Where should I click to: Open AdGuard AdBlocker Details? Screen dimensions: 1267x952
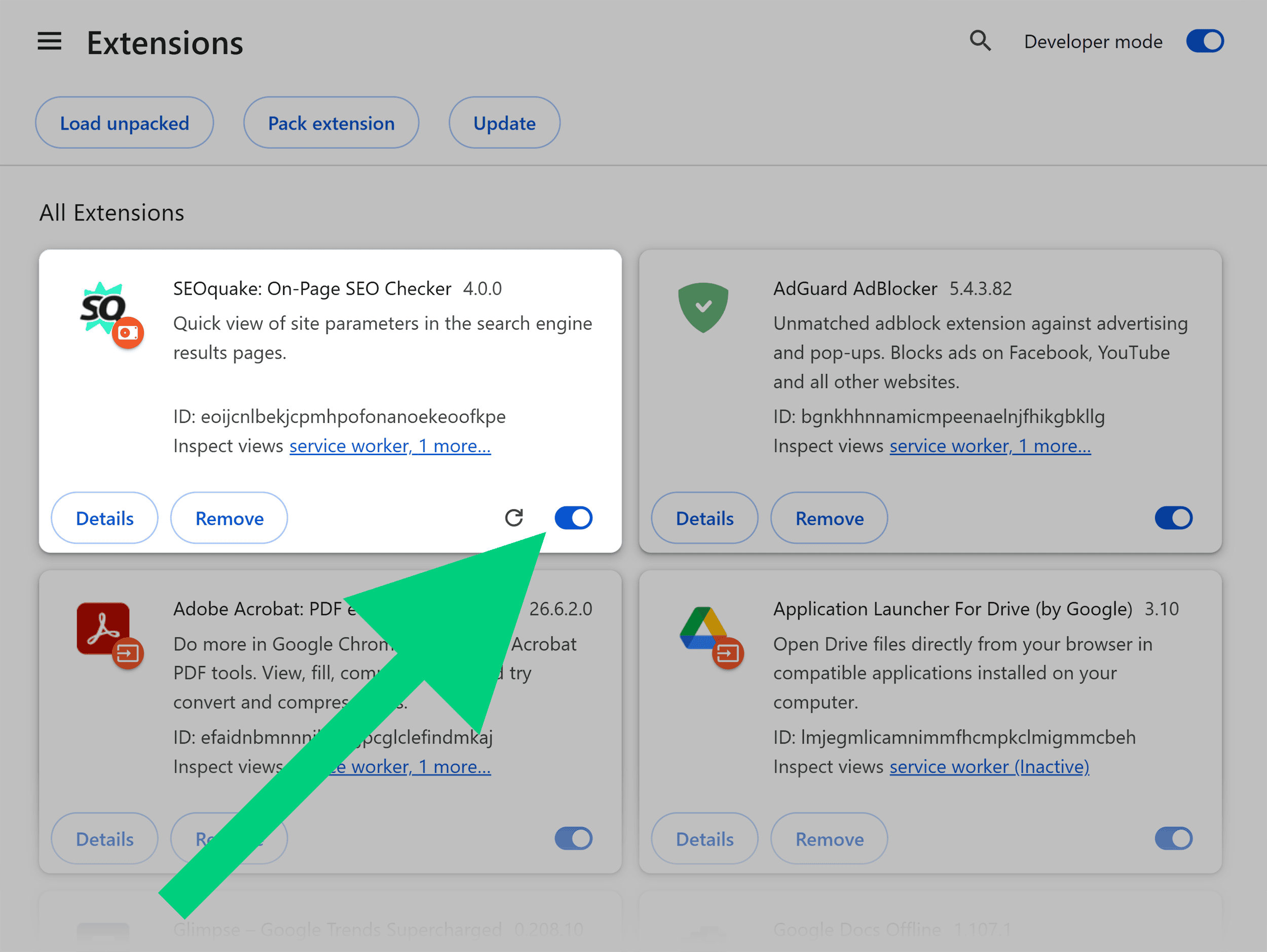coord(704,518)
